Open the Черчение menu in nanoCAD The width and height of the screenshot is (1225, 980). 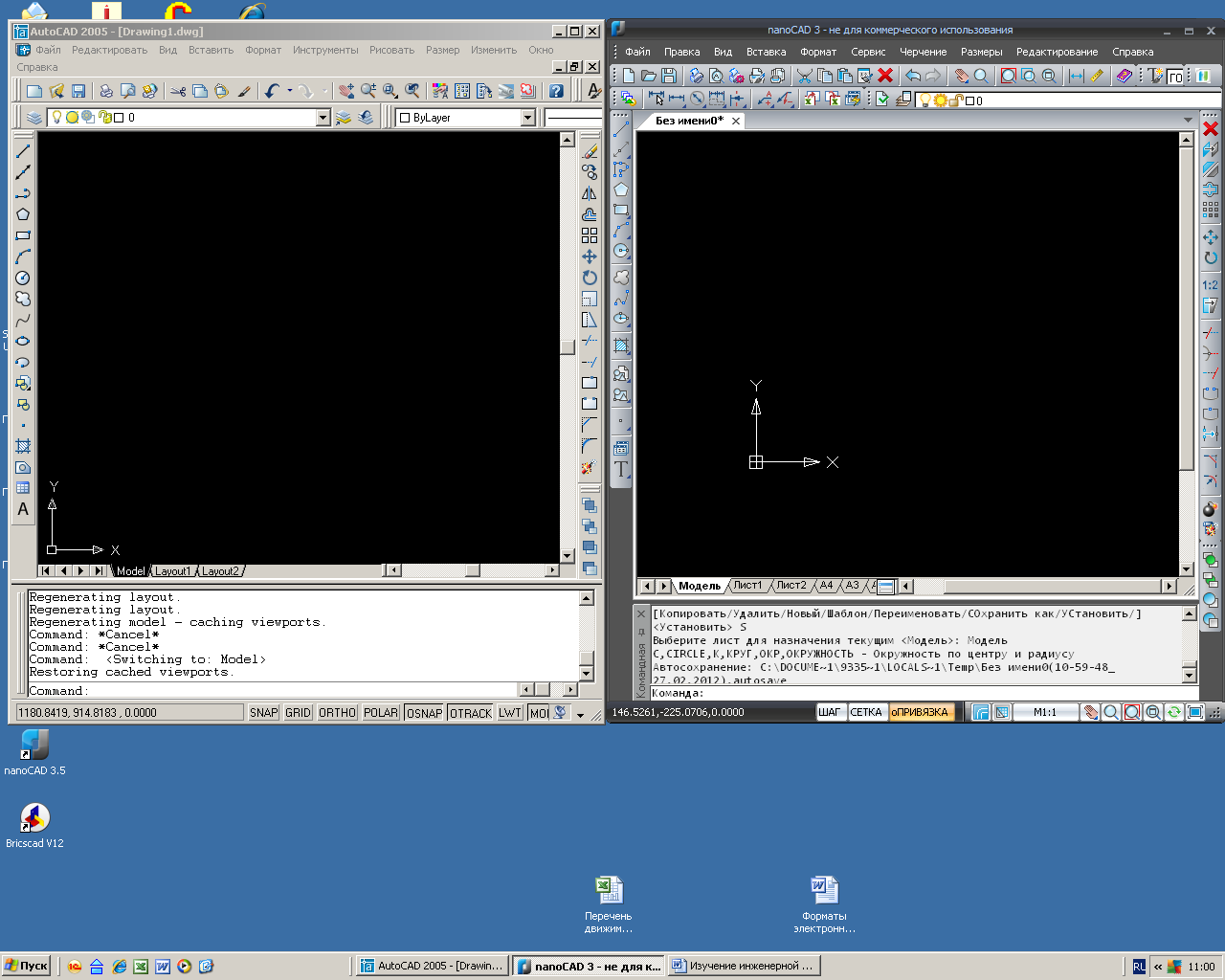(923, 52)
